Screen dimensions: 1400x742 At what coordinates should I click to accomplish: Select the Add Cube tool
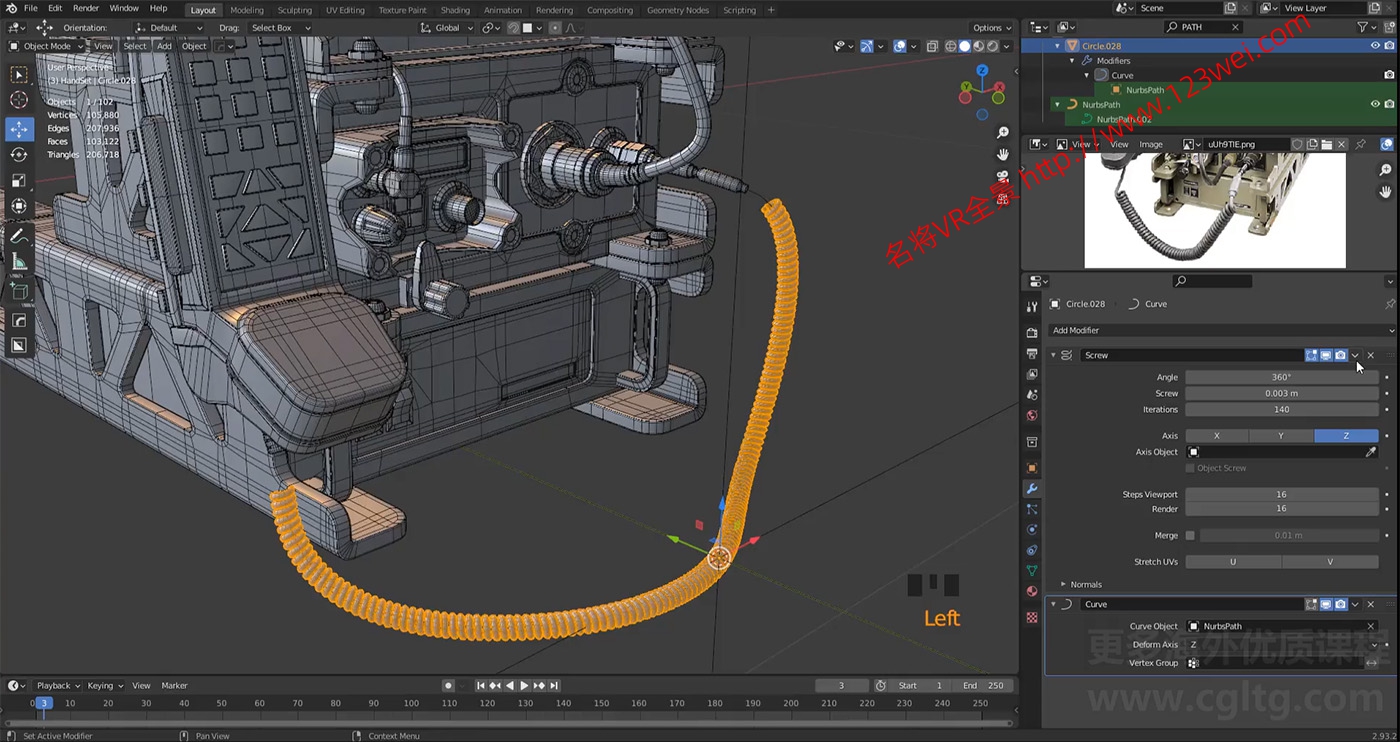[18, 291]
